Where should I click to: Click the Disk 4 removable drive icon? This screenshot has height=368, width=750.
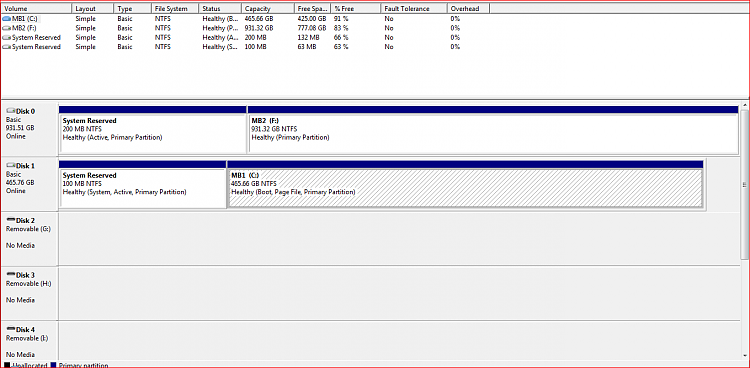[11, 329]
